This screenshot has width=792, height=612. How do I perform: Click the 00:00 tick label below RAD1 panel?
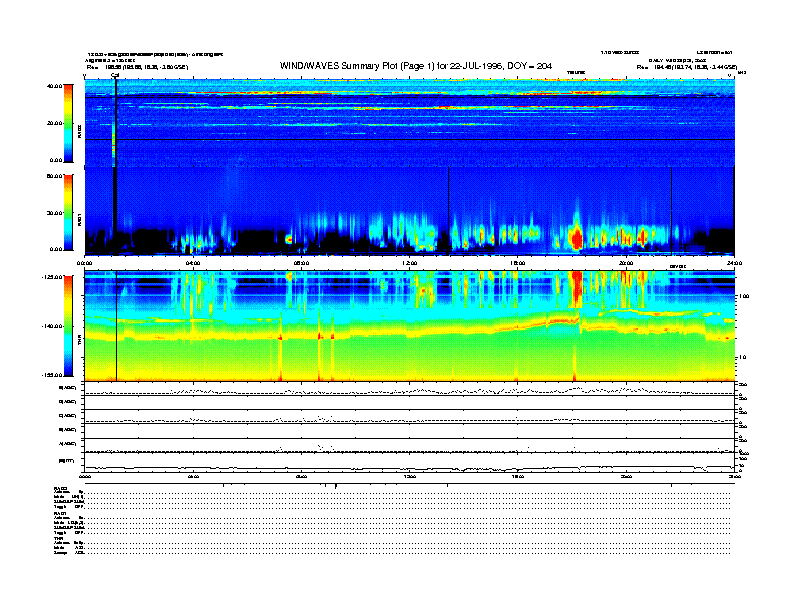[x=84, y=263]
